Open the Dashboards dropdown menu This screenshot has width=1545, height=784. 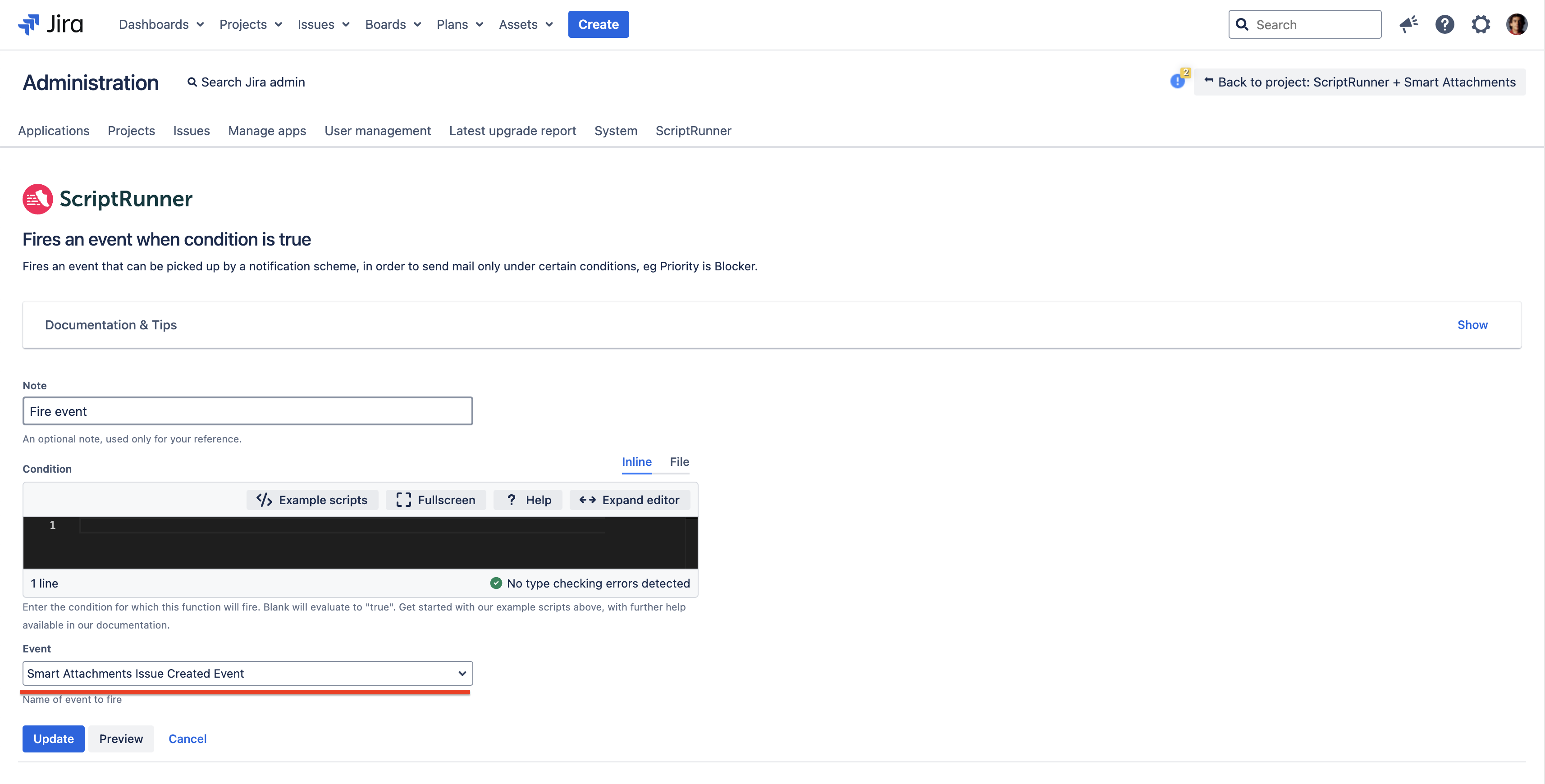coord(161,25)
